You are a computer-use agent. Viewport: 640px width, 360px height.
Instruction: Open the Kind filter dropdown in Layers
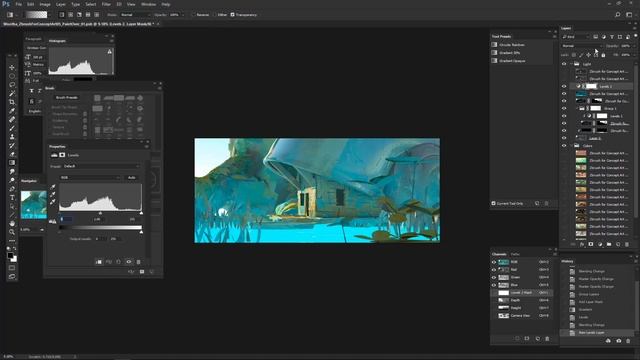(576, 37)
